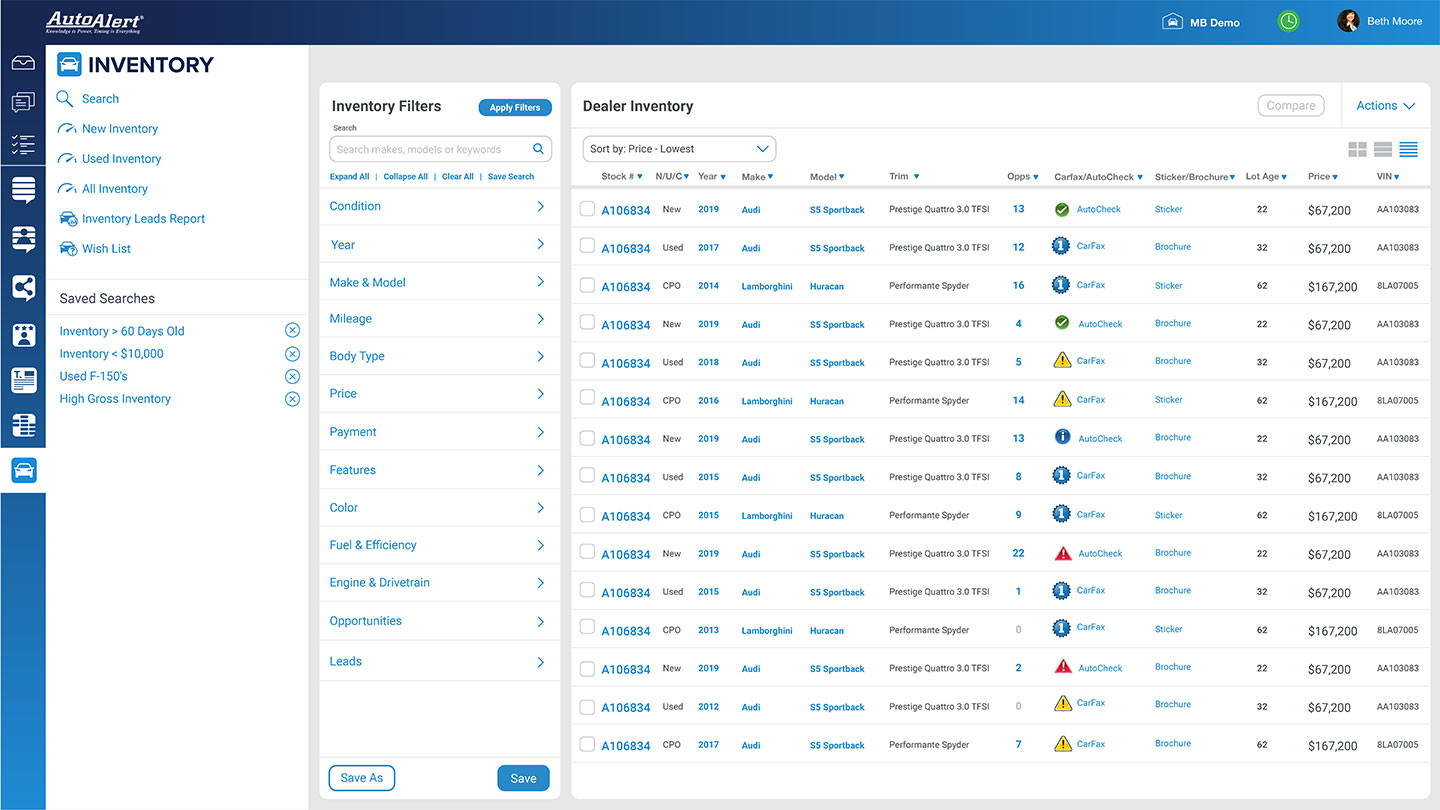This screenshot has height=810, width=1440.
Task: Open the newspaper icon in sidebar
Action: click(x=23, y=380)
